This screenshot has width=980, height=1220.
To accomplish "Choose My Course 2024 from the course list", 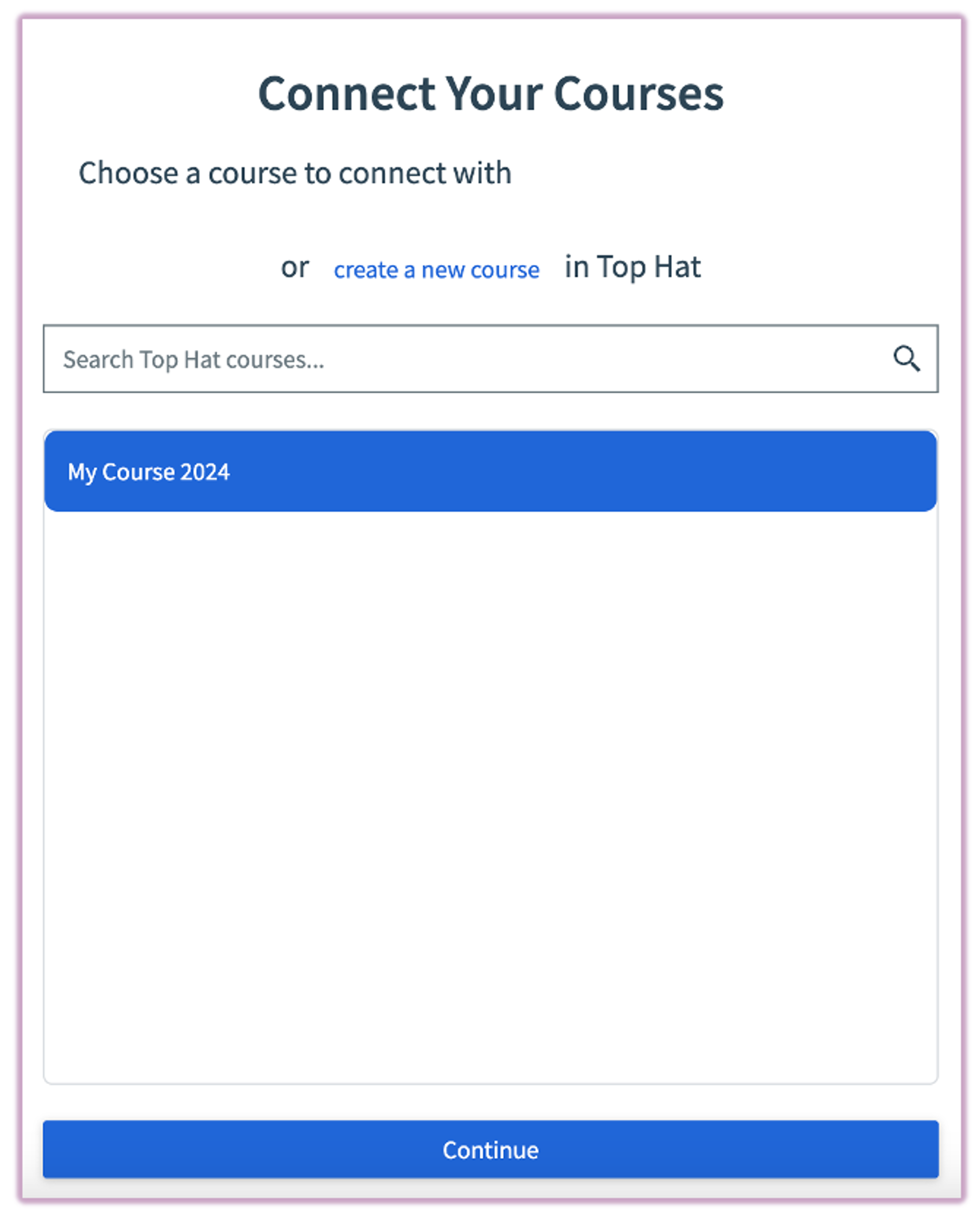I will coord(490,470).
